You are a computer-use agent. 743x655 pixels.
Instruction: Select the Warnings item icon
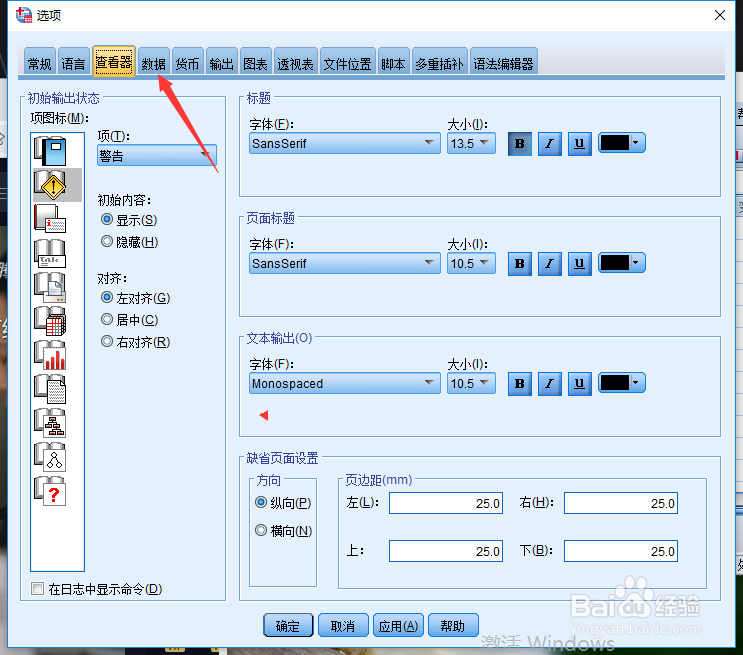click(50, 185)
